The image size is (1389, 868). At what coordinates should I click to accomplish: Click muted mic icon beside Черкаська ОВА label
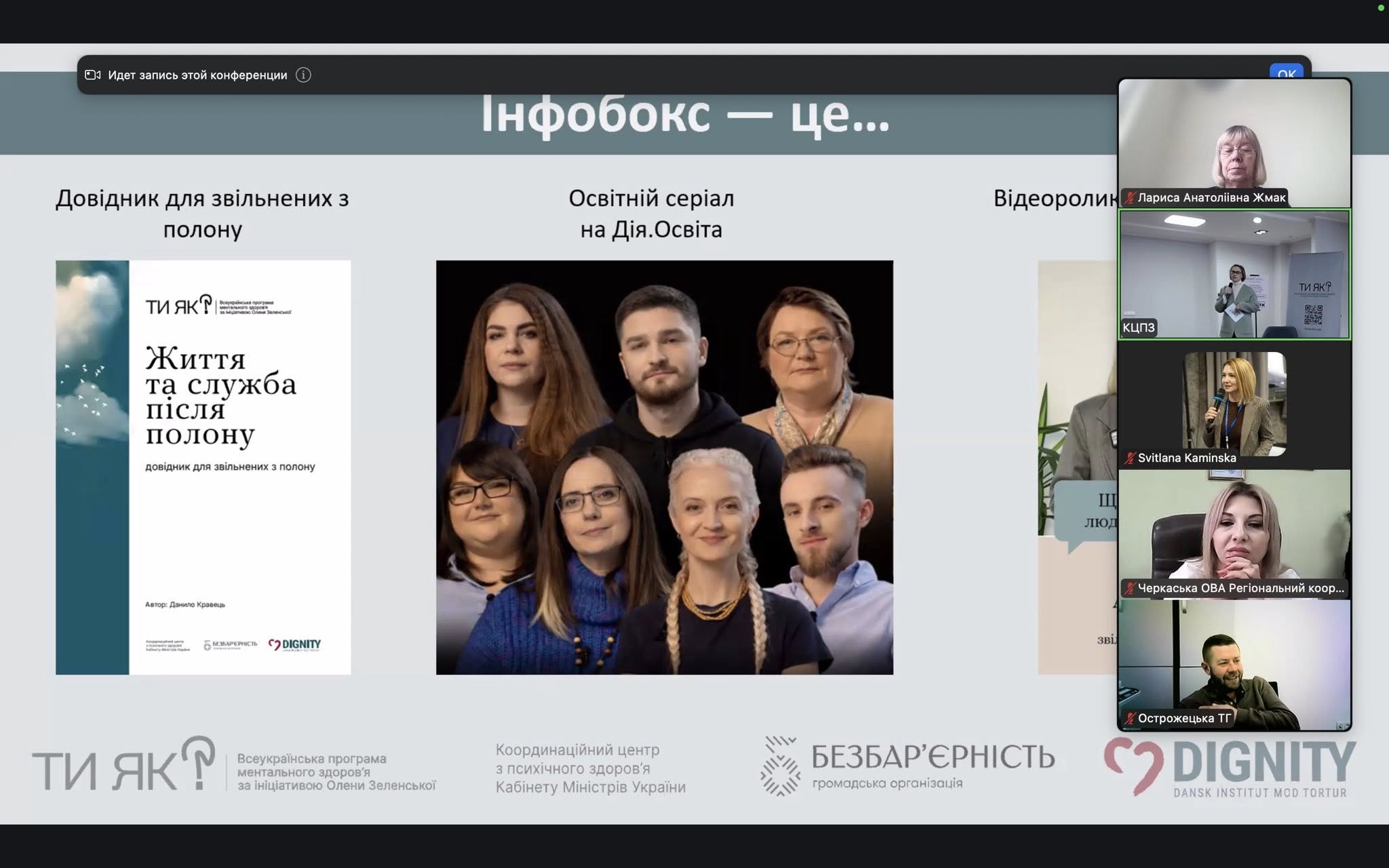[1130, 588]
